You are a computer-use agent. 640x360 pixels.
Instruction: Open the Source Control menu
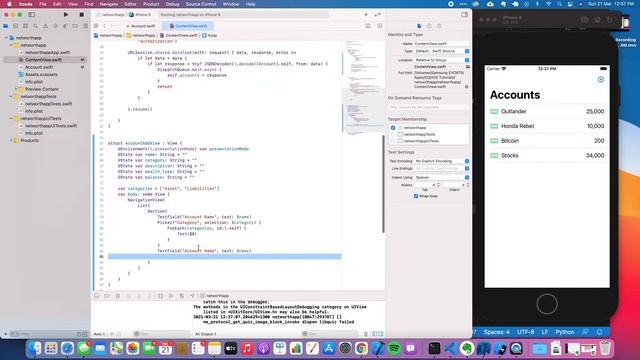tap(201, 4)
